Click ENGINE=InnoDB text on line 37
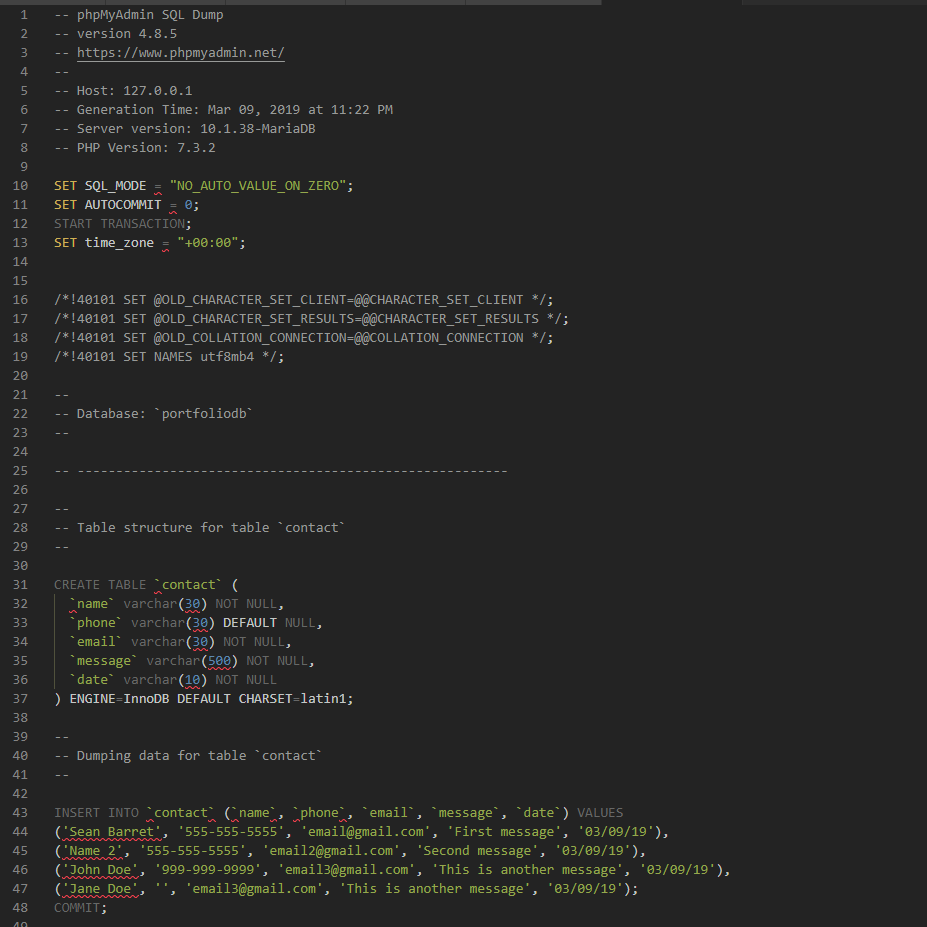The width and height of the screenshot is (927, 927). [119, 699]
